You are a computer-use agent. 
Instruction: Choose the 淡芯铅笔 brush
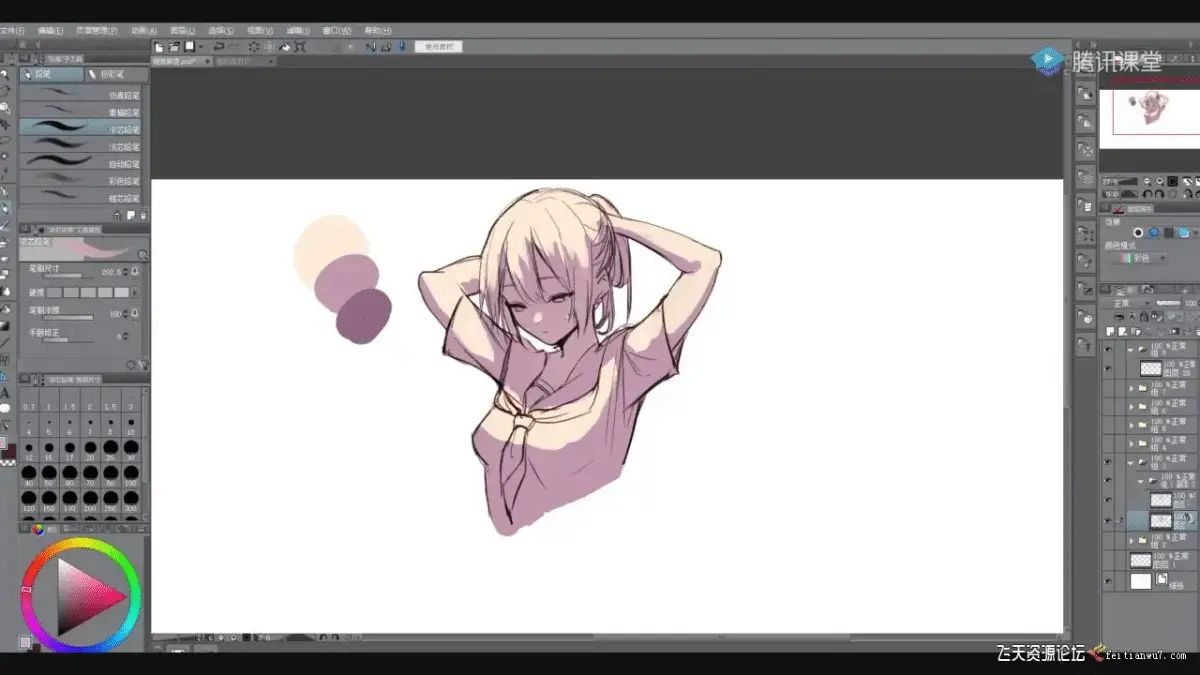[x=81, y=146]
